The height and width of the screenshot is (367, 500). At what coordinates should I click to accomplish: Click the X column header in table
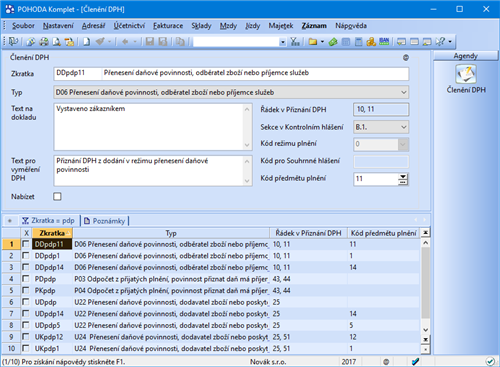26,233
